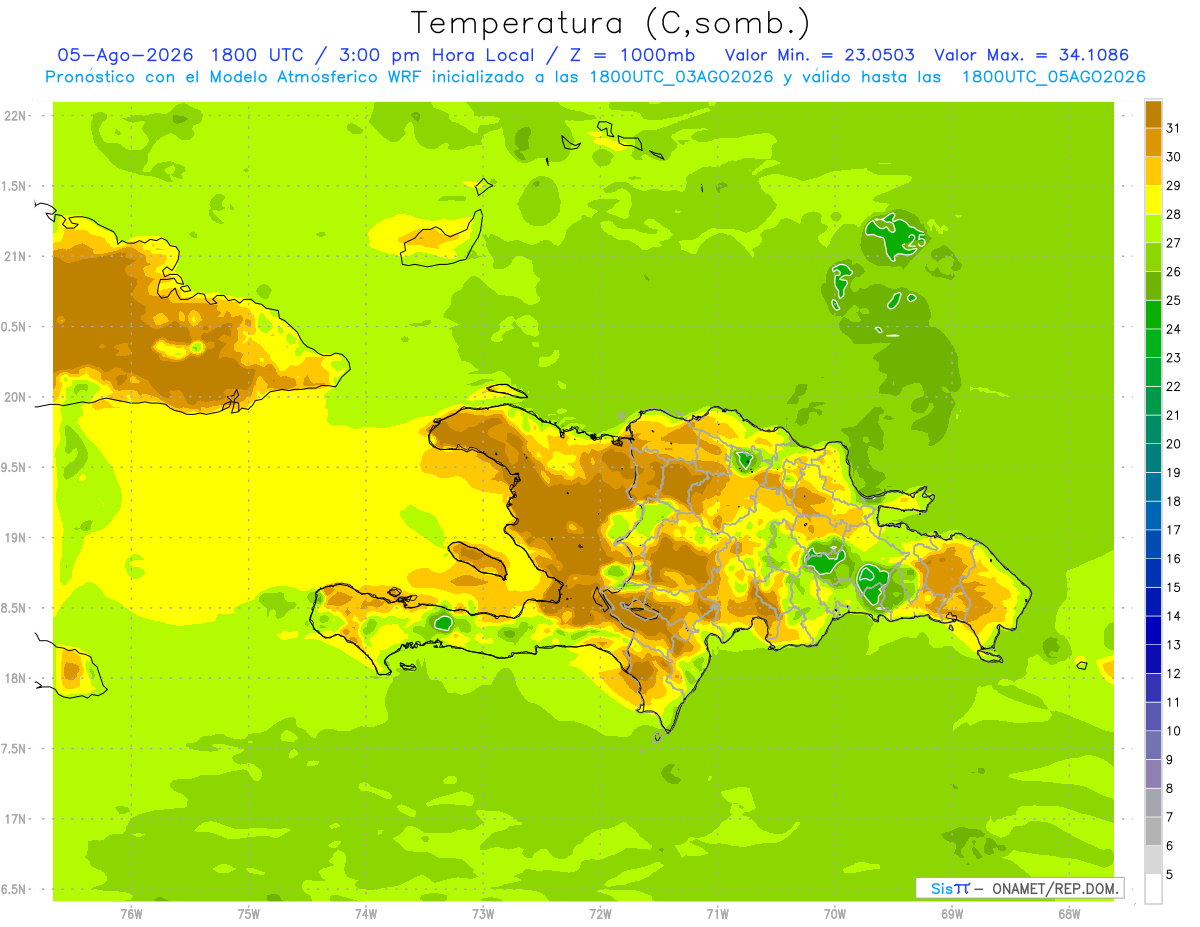Viewport: 1200px width, 927px height.
Task: Click legend scale value '26'
Action: coord(1173,272)
